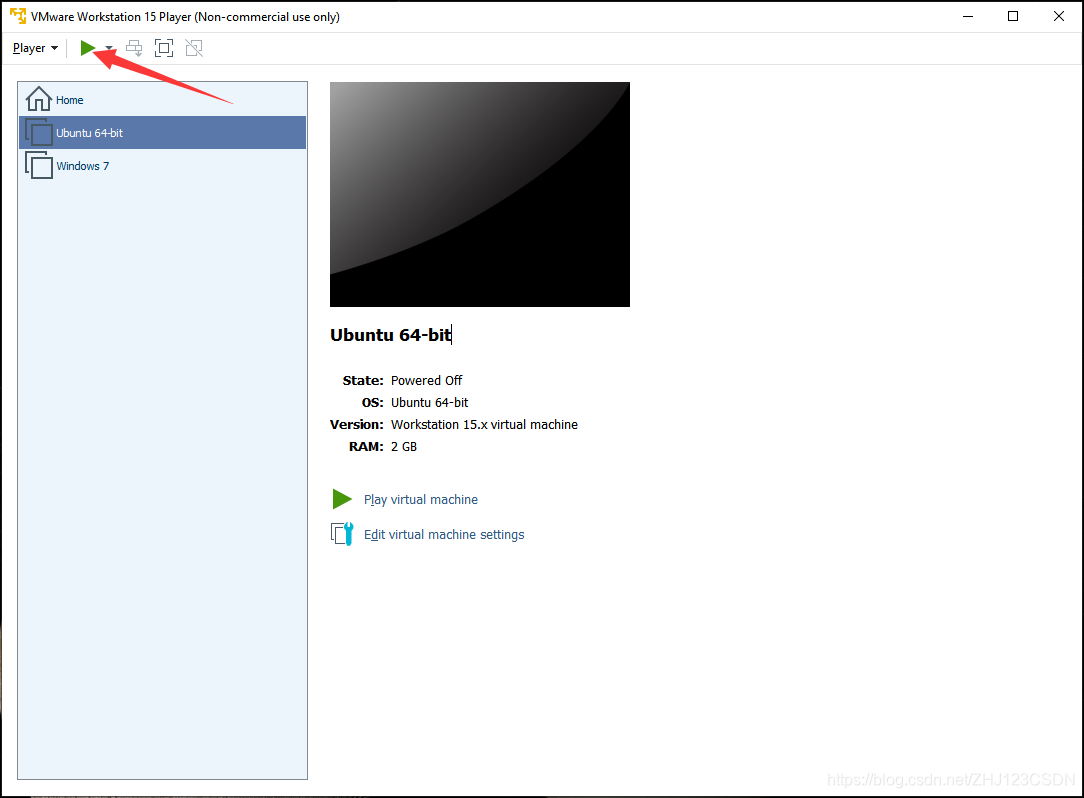The width and height of the screenshot is (1084, 798).
Task: Minimize the VMware Player window
Action: coord(968,17)
